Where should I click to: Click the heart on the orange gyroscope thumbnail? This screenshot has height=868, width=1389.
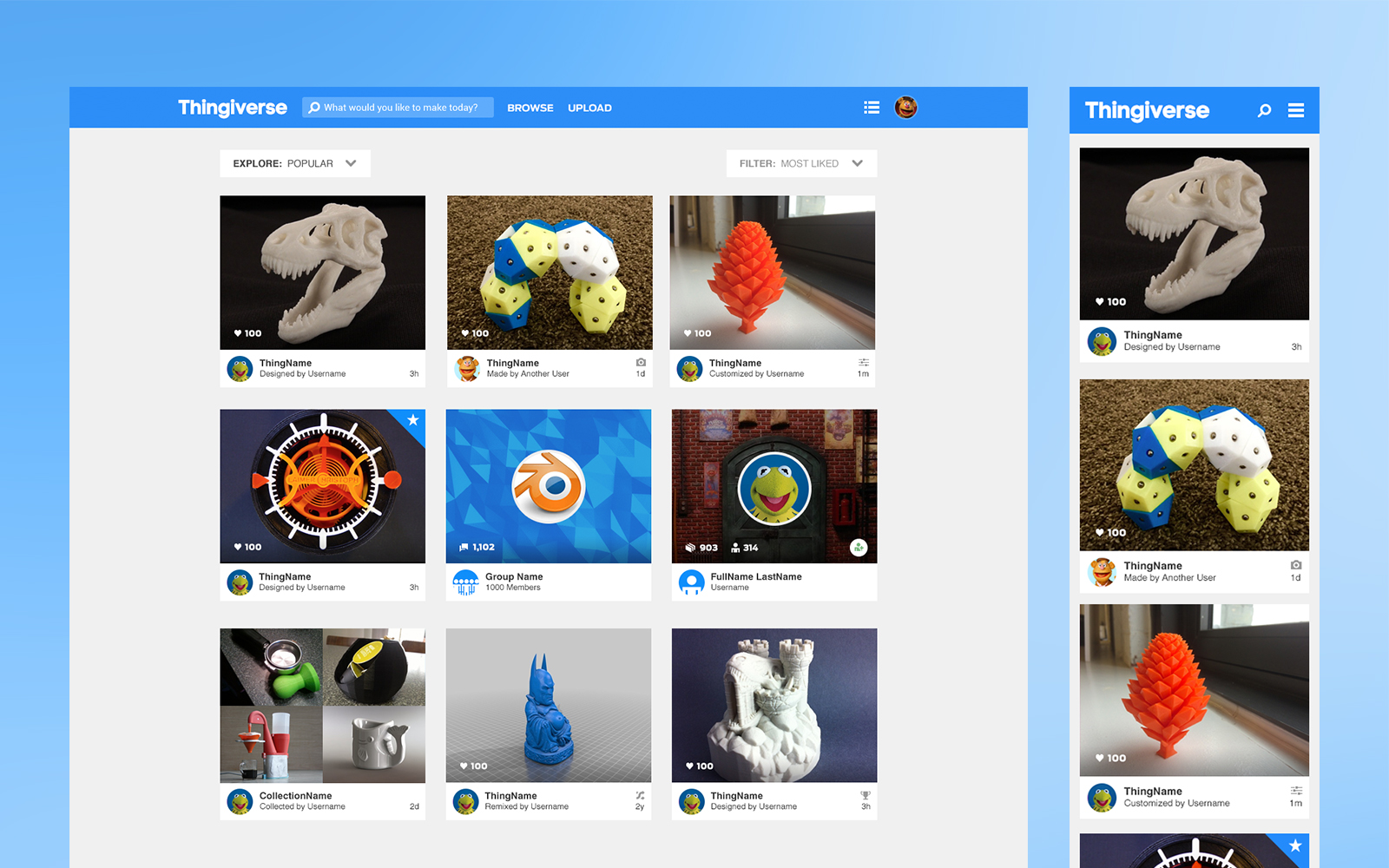pyautogui.click(x=238, y=547)
